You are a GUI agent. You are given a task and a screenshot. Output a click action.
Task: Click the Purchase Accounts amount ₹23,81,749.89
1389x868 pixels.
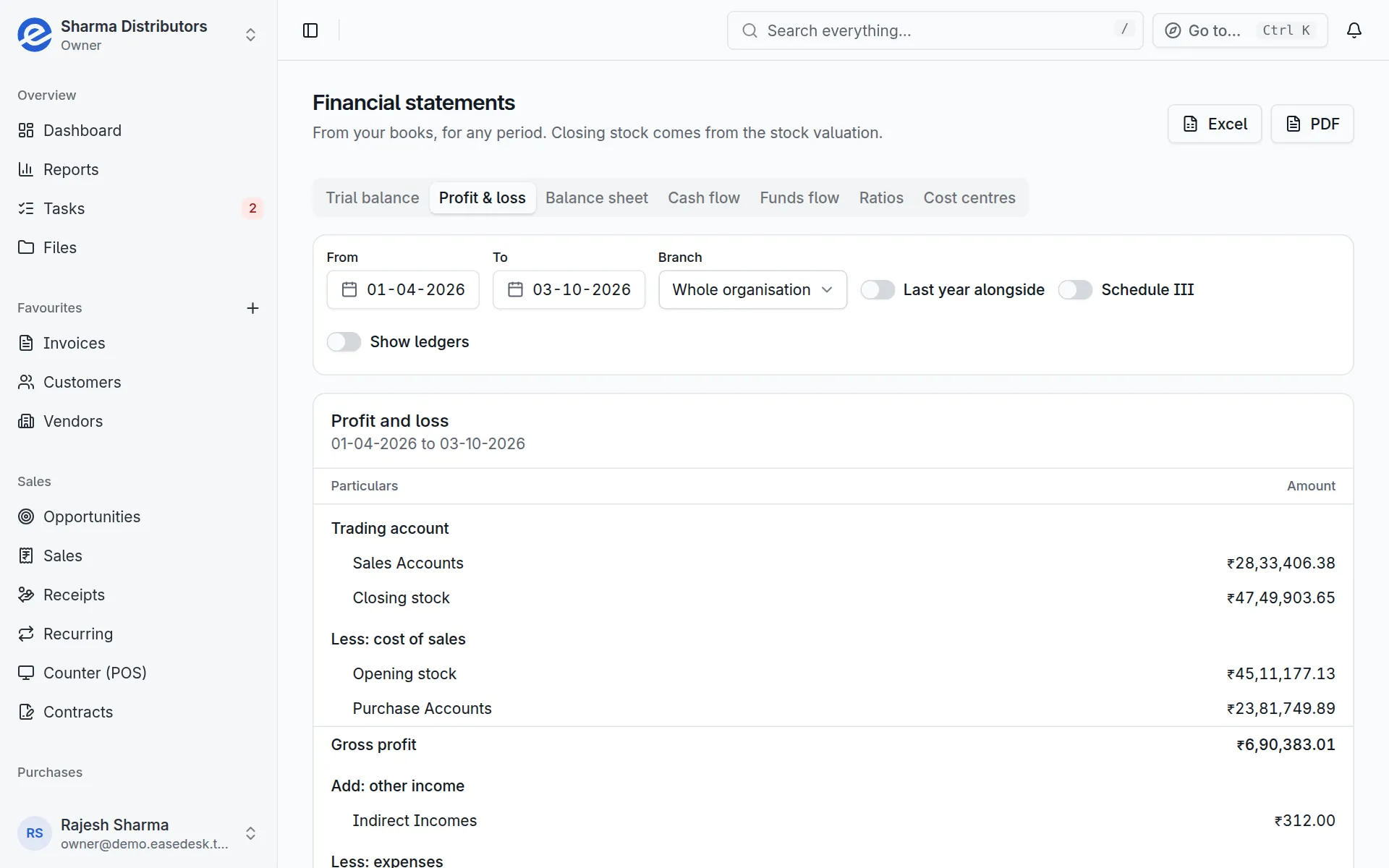1280,709
